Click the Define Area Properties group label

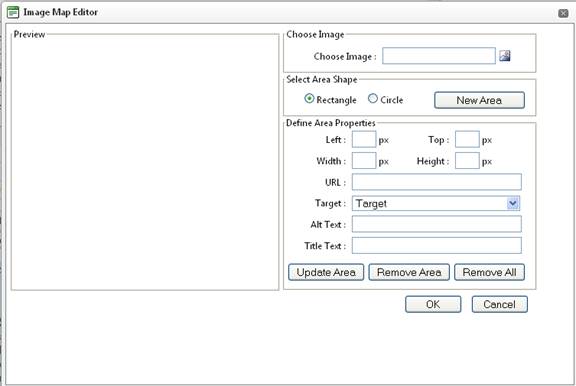[331, 123]
